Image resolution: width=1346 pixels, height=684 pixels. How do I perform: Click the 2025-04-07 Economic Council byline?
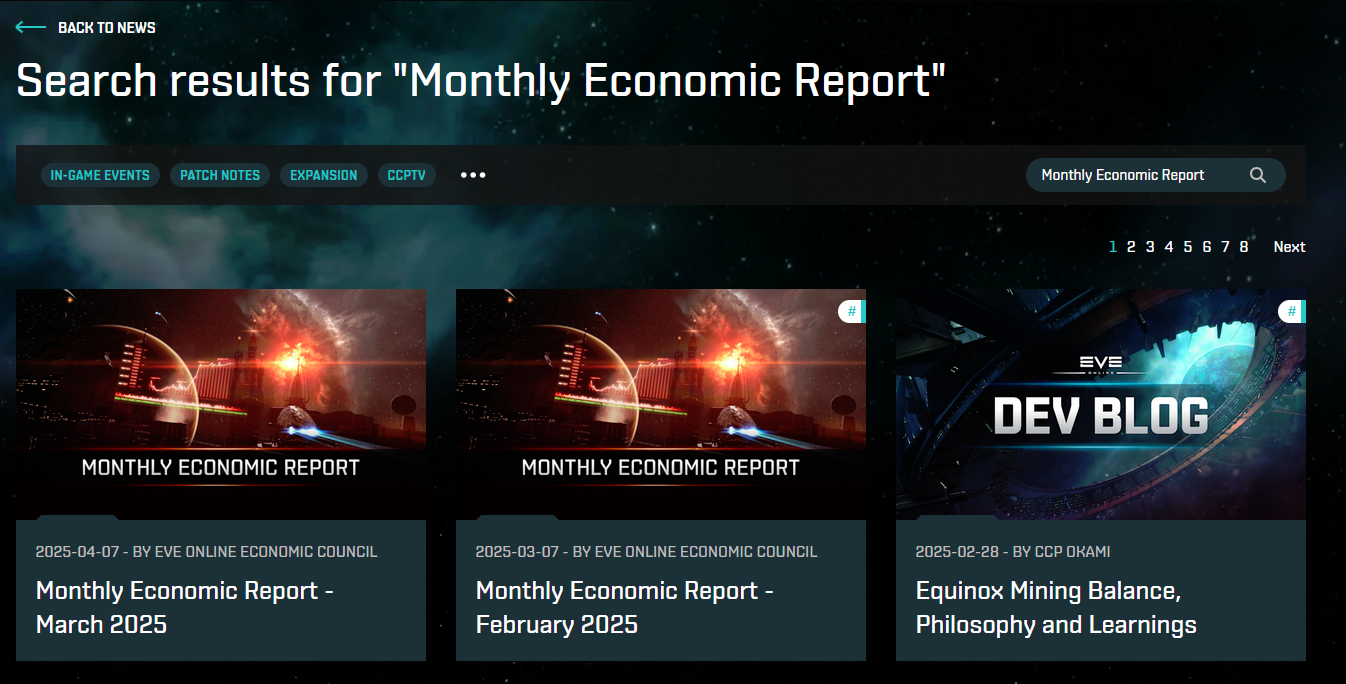point(206,552)
